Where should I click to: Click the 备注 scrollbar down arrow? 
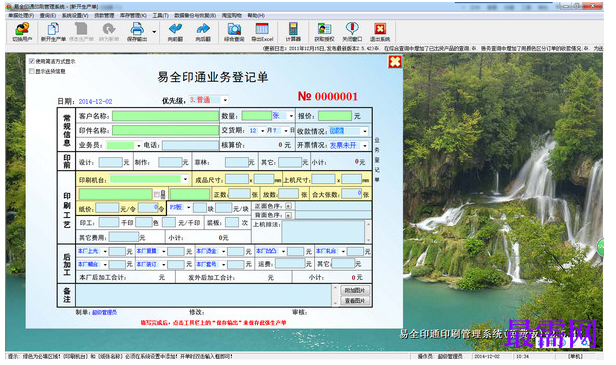click(335, 303)
